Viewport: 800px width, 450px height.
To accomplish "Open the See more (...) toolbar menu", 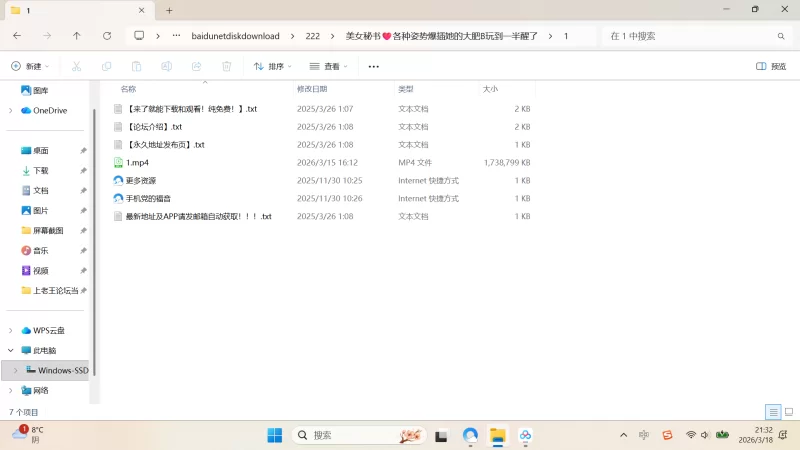I will point(374,66).
